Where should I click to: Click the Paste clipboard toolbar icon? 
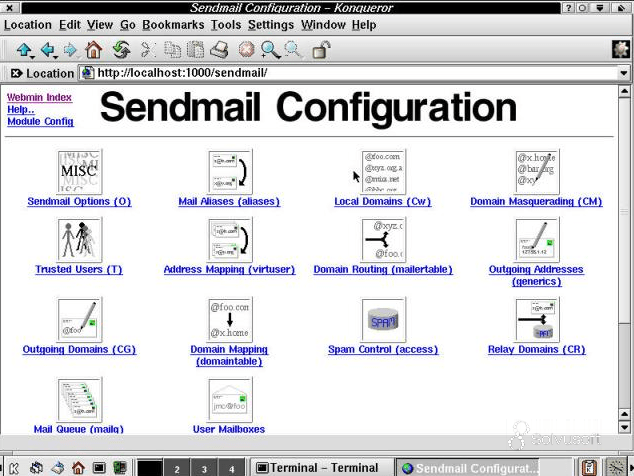pos(195,50)
